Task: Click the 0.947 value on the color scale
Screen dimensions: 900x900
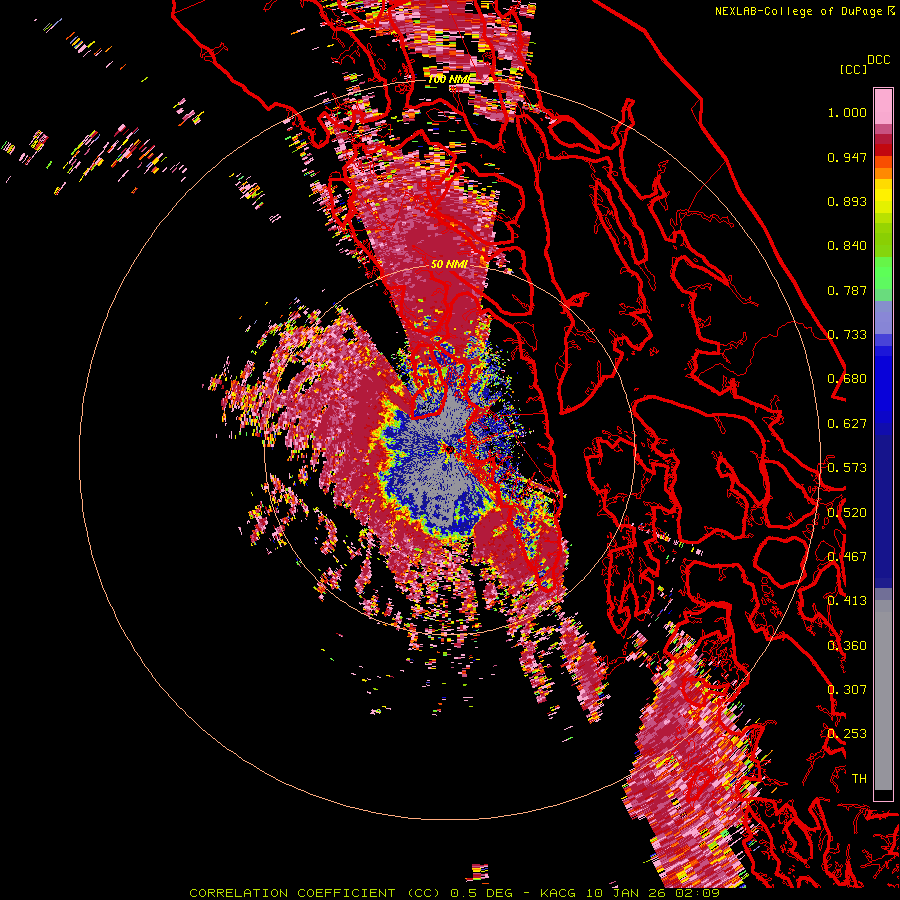Action: pyautogui.click(x=847, y=157)
